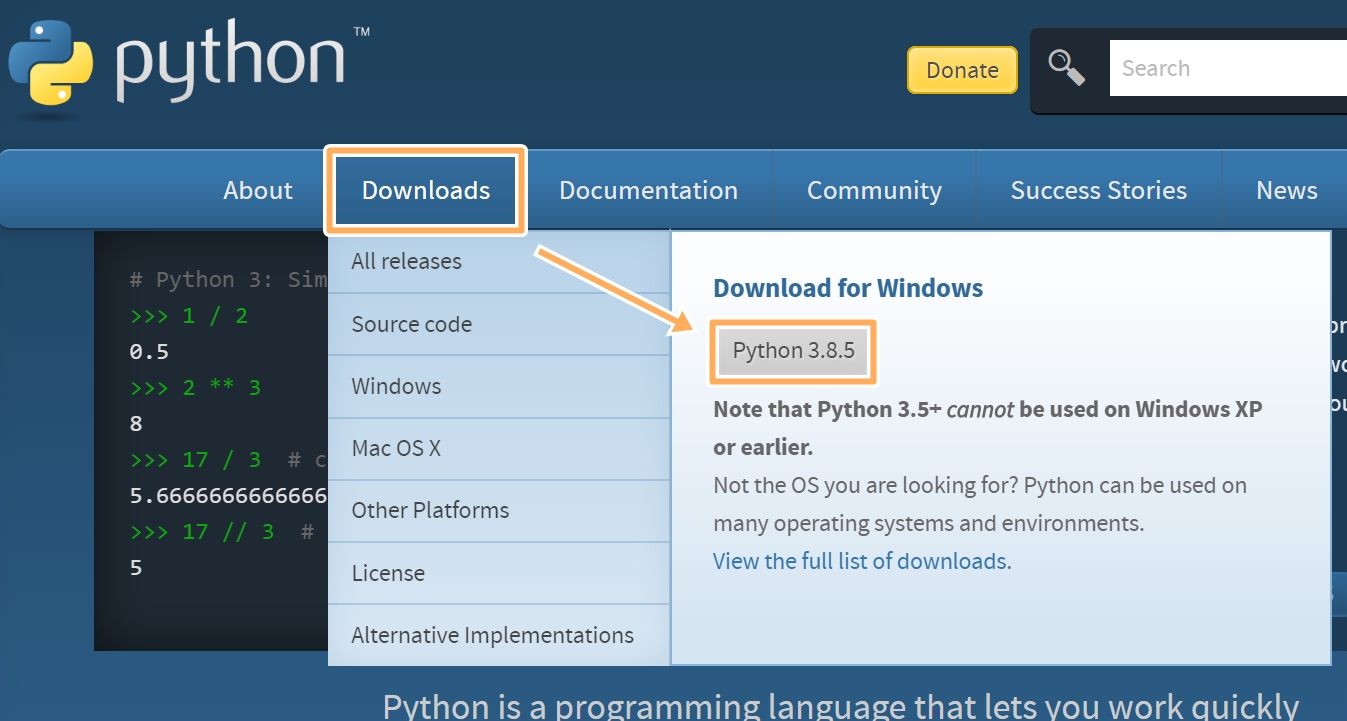Select All releases in Downloads dropdown
Image resolution: width=1347 pixels, height=721 pixels.
[498, 262]
